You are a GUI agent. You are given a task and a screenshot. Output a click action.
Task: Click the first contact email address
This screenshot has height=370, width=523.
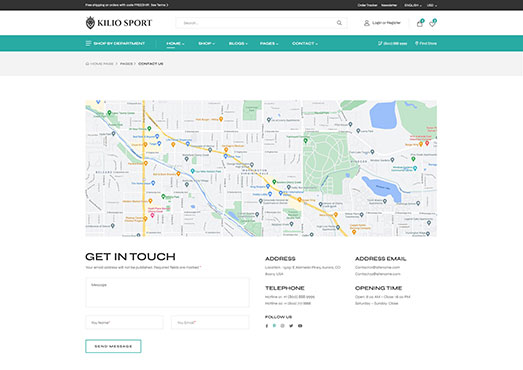pyautogui.click(x=378, y=267)
